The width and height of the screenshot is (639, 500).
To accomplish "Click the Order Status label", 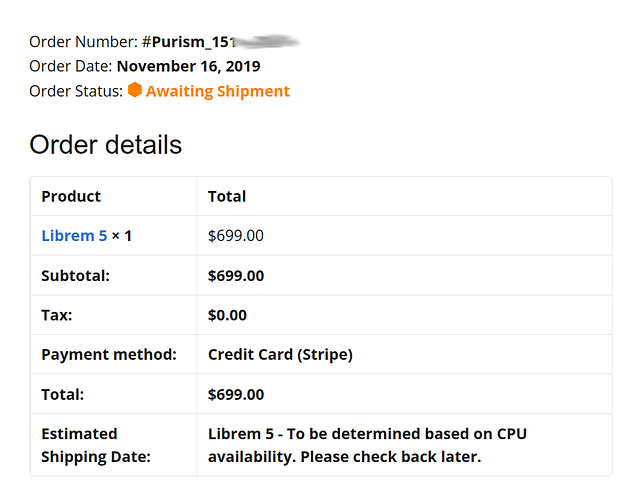I will (x=76, y=91).
